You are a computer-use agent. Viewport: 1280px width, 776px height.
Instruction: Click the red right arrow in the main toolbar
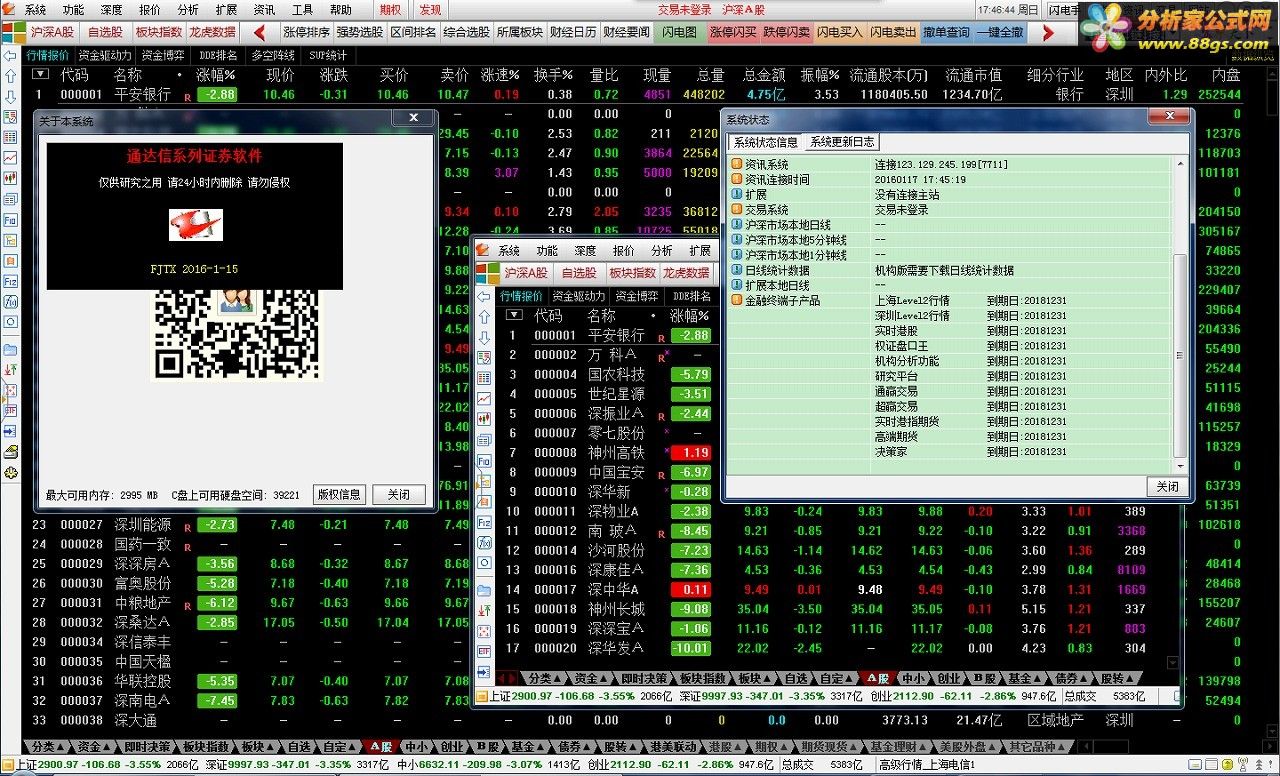(1048, 32)
